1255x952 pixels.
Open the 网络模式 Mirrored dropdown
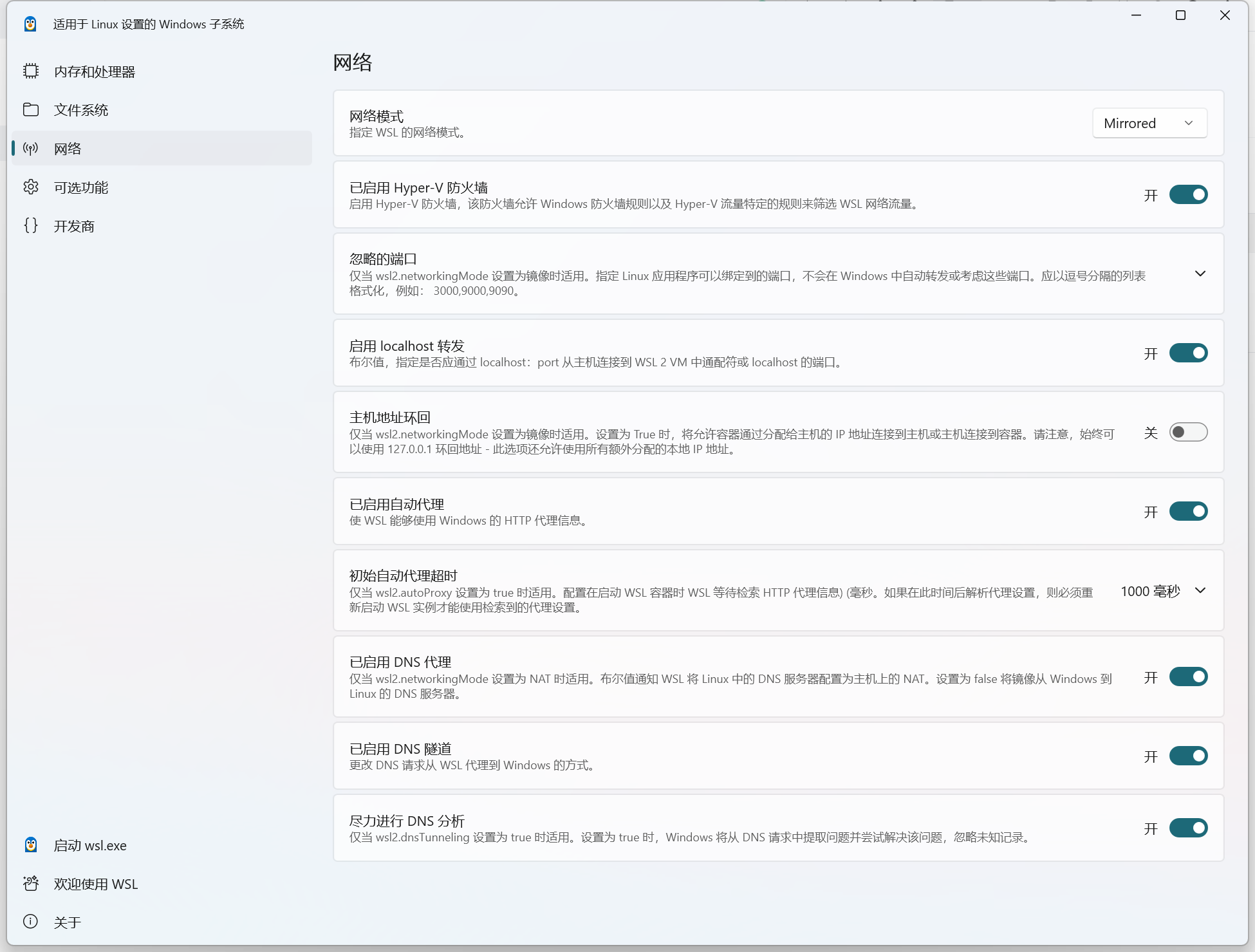coord(1149,123)
